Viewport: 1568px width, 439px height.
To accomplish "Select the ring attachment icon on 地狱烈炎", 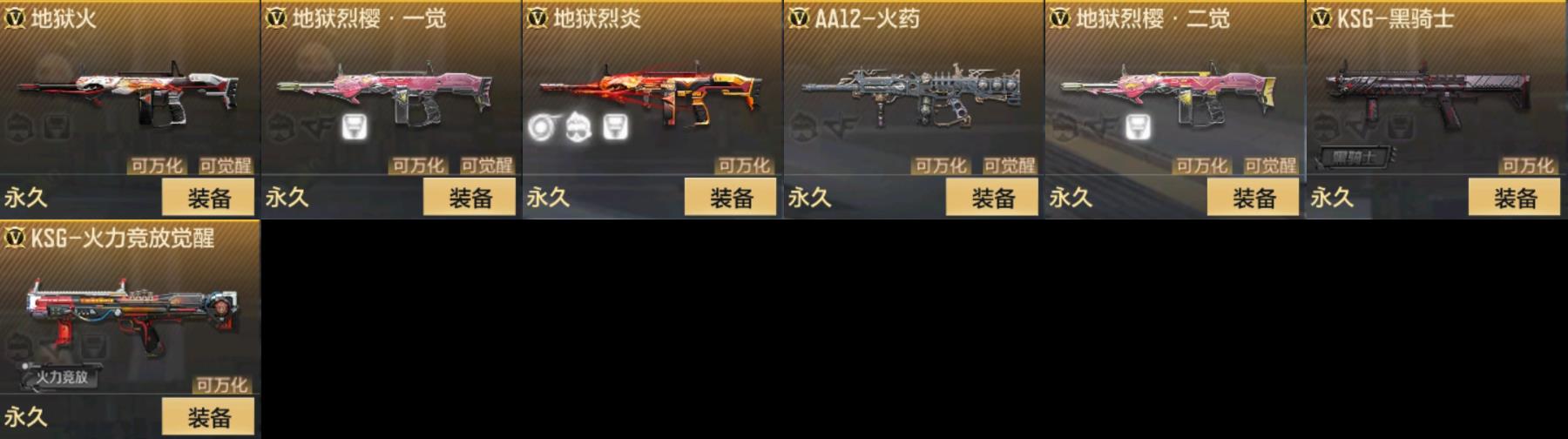I will pos(542,128).
